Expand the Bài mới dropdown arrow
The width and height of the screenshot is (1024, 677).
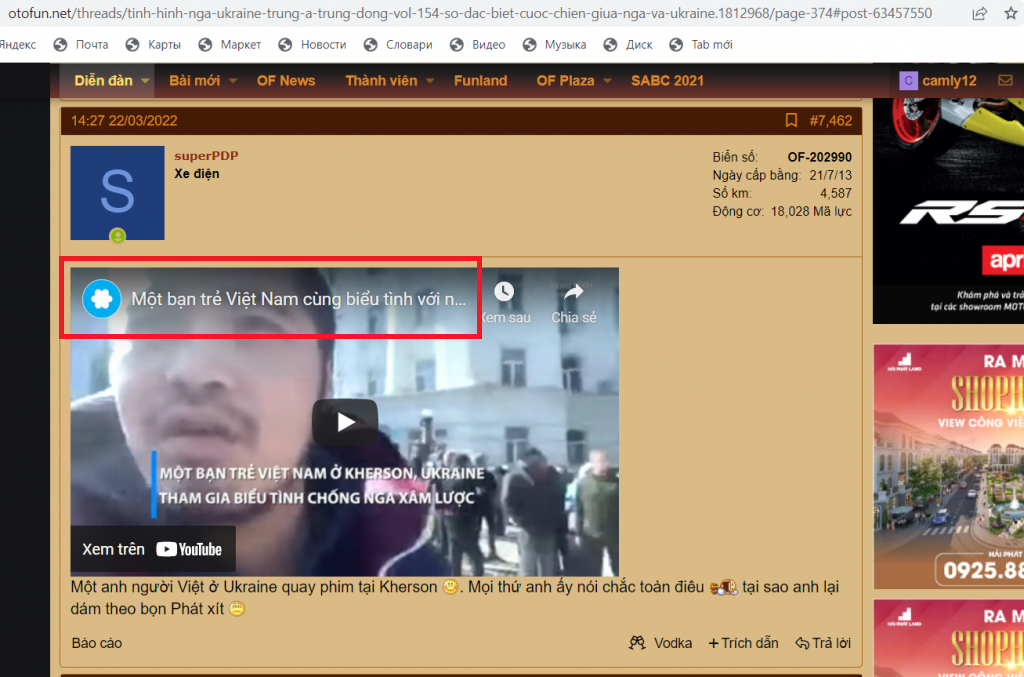pos(232,81)
